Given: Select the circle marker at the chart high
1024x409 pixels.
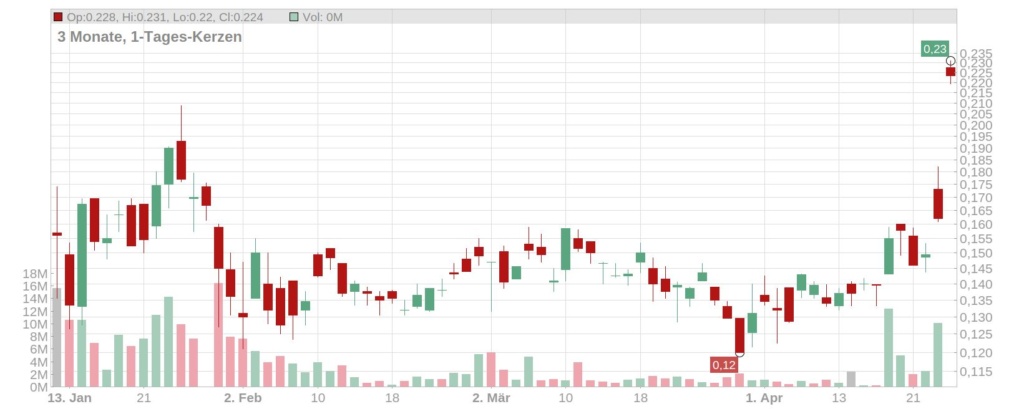Looking at the screenshot, I should pos(950,61).
